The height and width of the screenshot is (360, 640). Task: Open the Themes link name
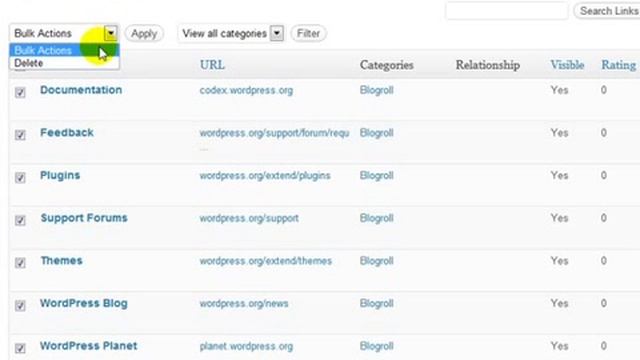tap(61, 260)
